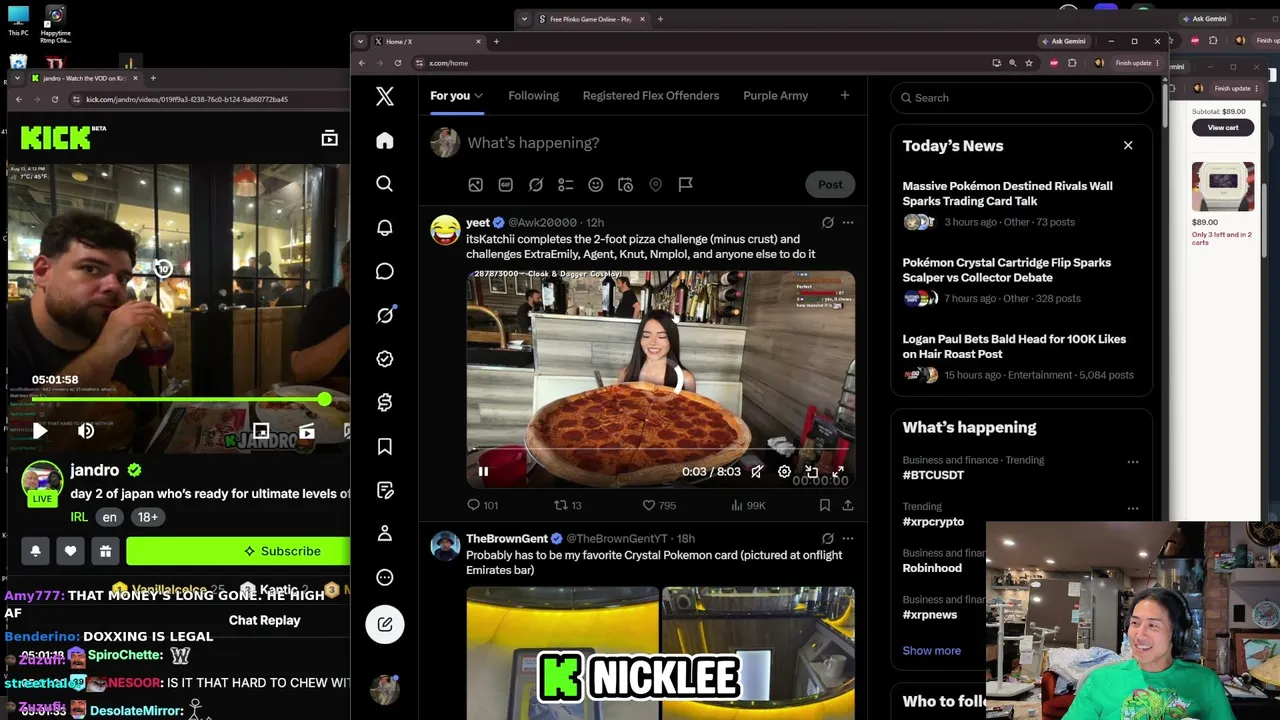Click Ask Gemini in the X window
The height and width of the screenshot is (720, 1280).
point(1063,41)
